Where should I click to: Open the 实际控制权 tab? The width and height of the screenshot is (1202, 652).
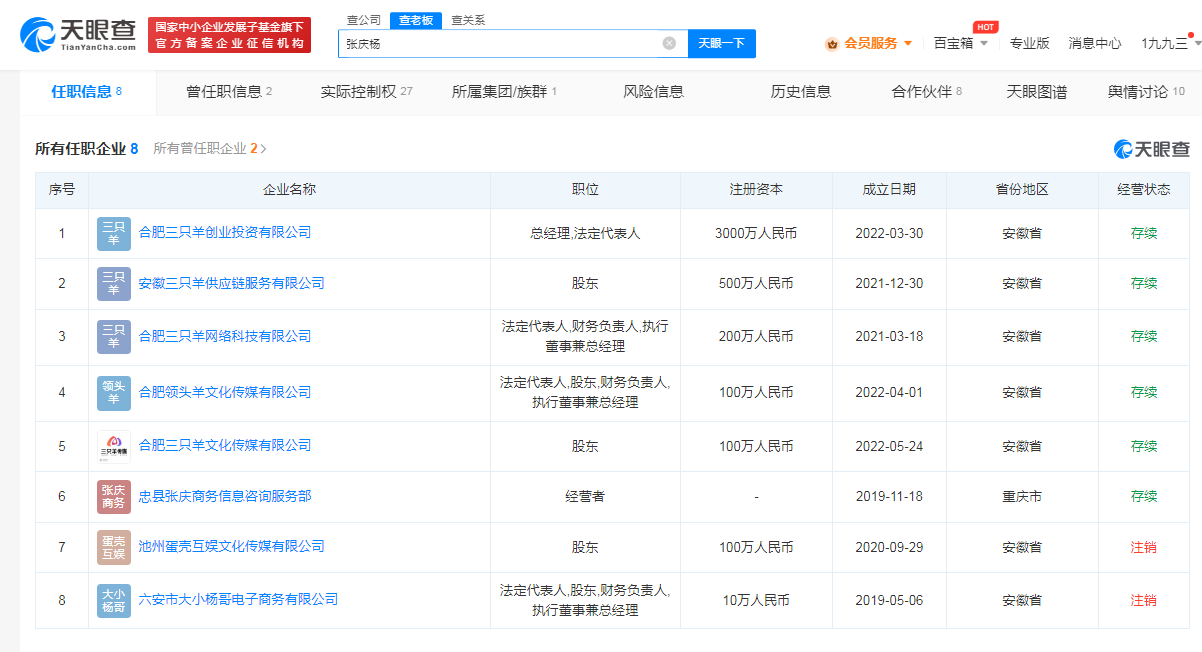(x=366, y=92)
